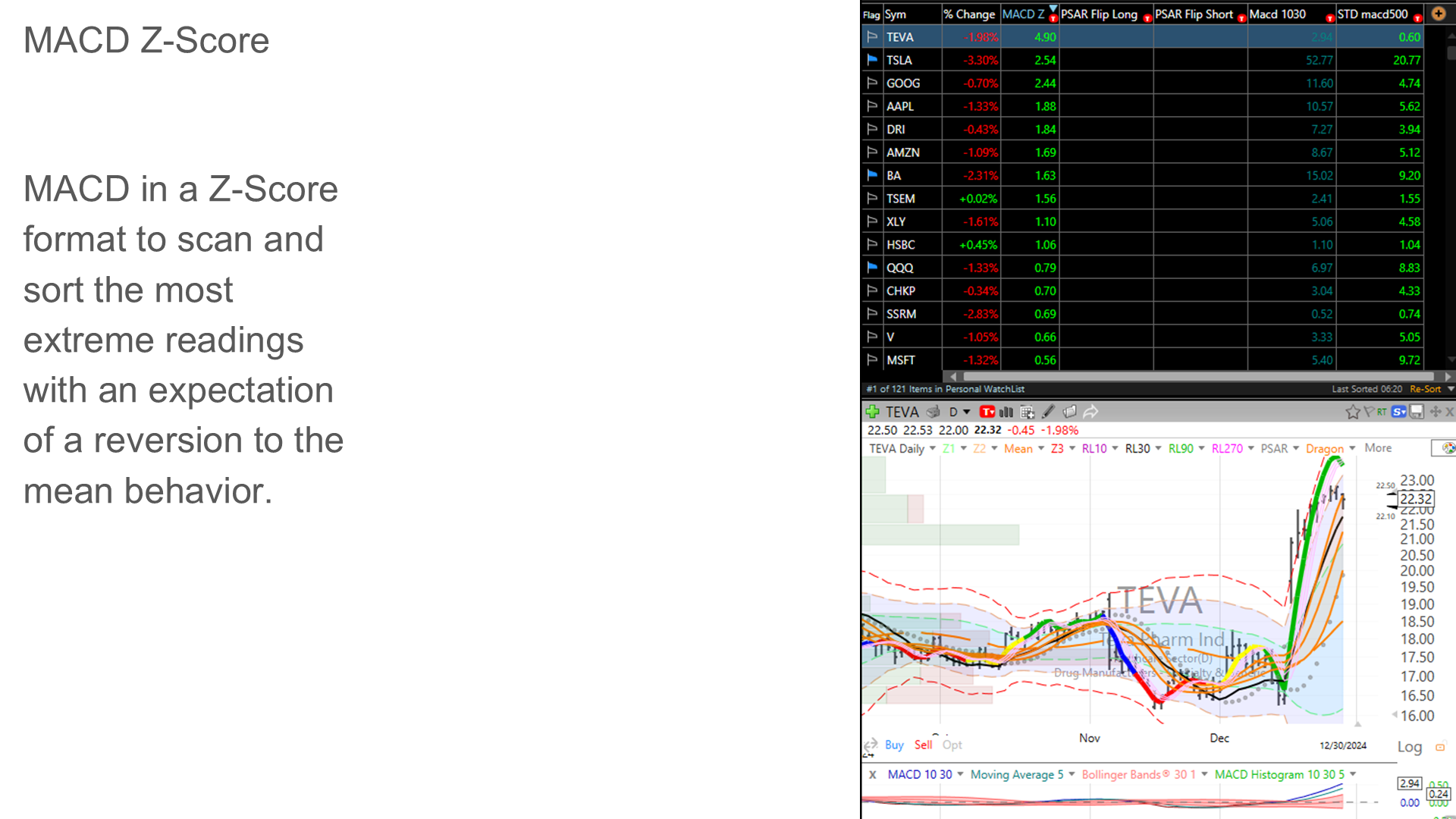Viewport: 1456px width, 819px height.
Task: Click the star favorites icon
Action: [1353, 412]
